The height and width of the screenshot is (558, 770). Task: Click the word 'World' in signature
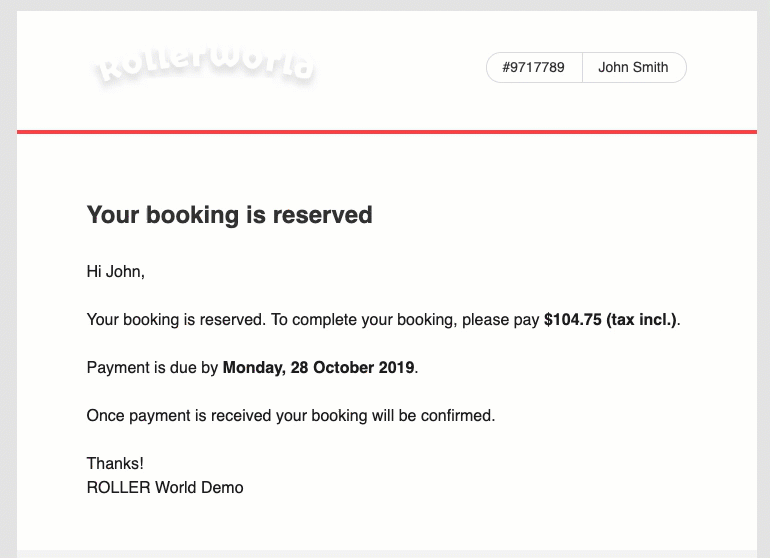pos(176,487)
